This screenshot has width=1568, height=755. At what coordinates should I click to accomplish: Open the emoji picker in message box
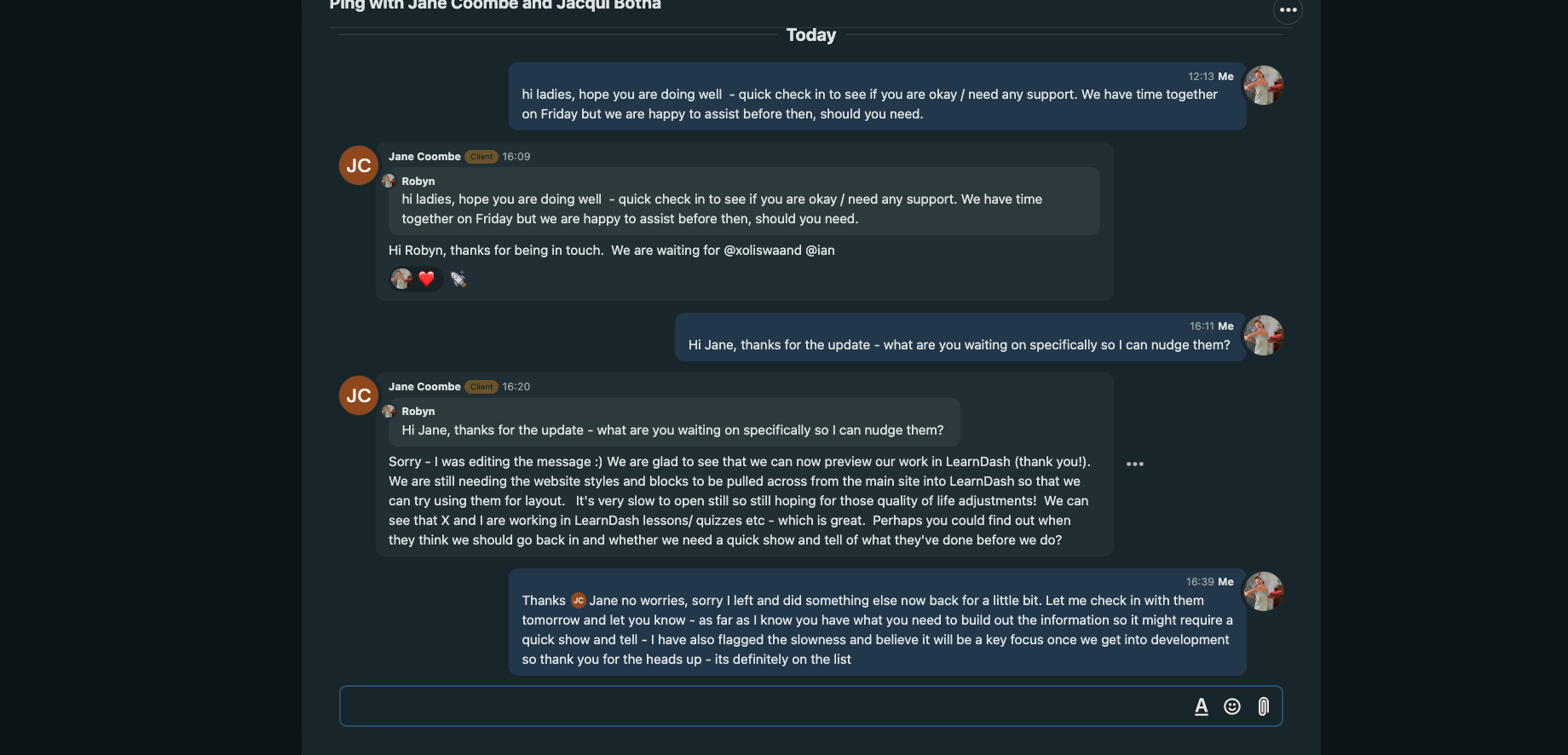tap(1232, 706)
